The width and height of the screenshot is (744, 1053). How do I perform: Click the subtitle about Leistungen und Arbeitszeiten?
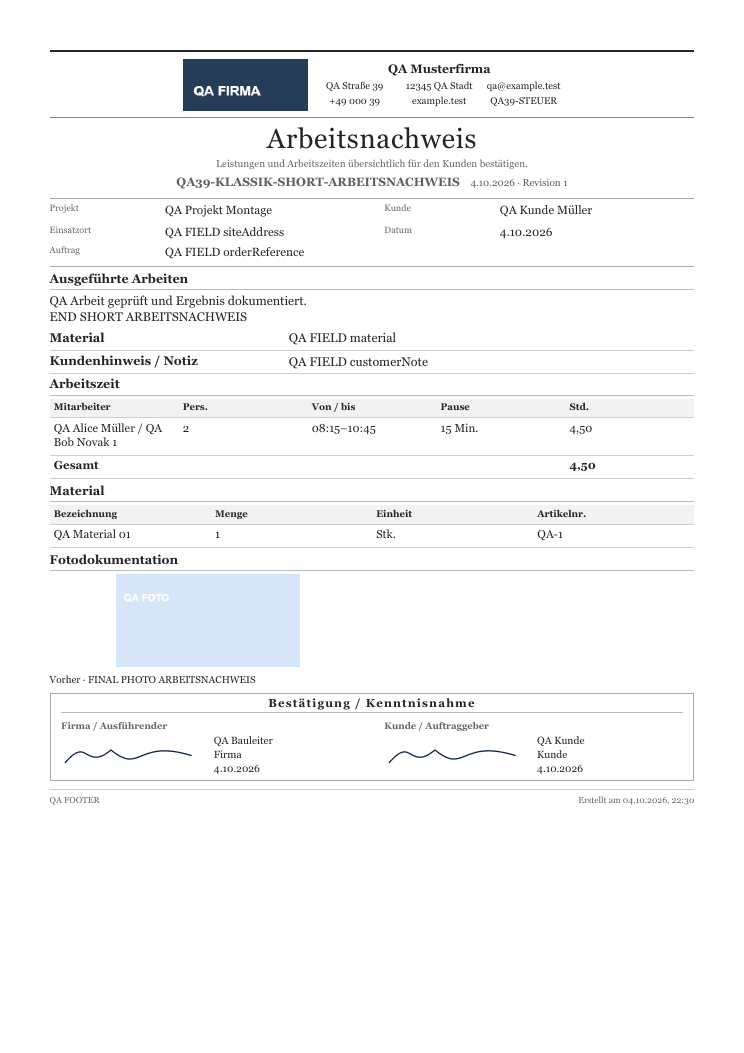[x=371, y=163]
